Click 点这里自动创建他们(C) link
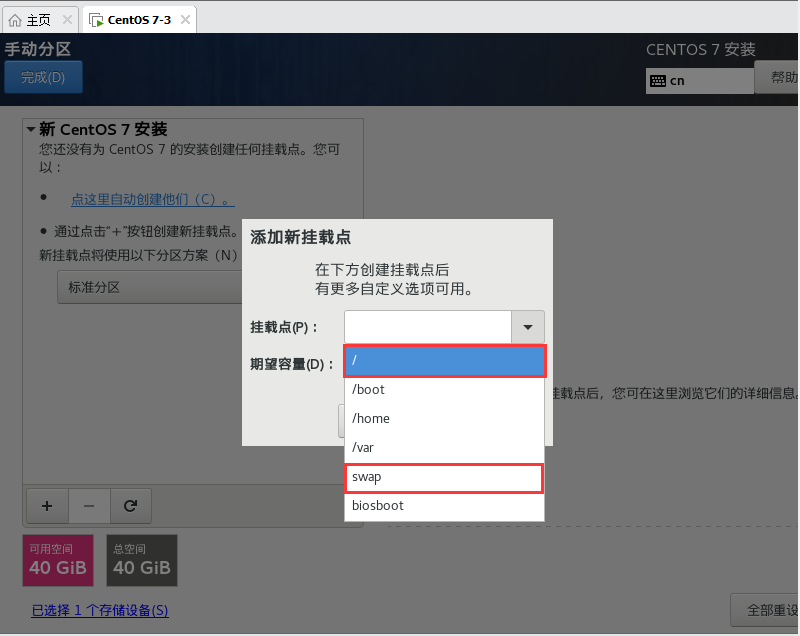This screenshot has width=800, height=636. 153,199
